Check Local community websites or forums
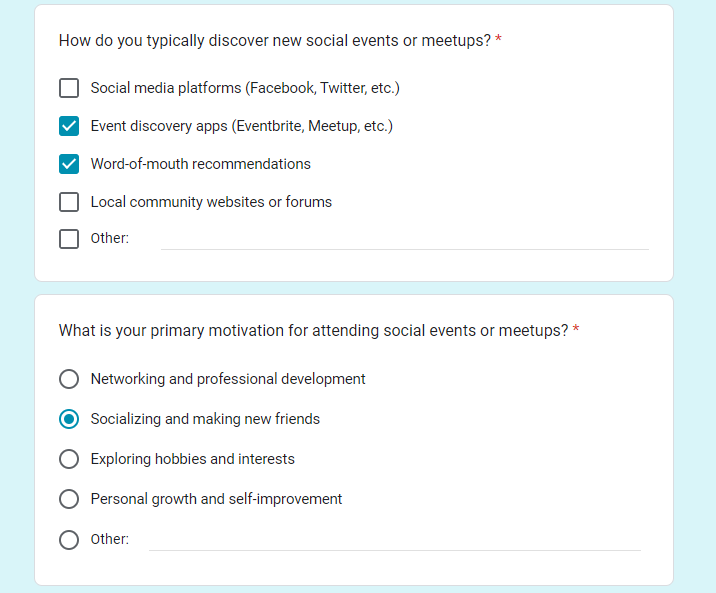Viewport: 716px width, 593px height. pyautogui.click(x=69, y=202)
